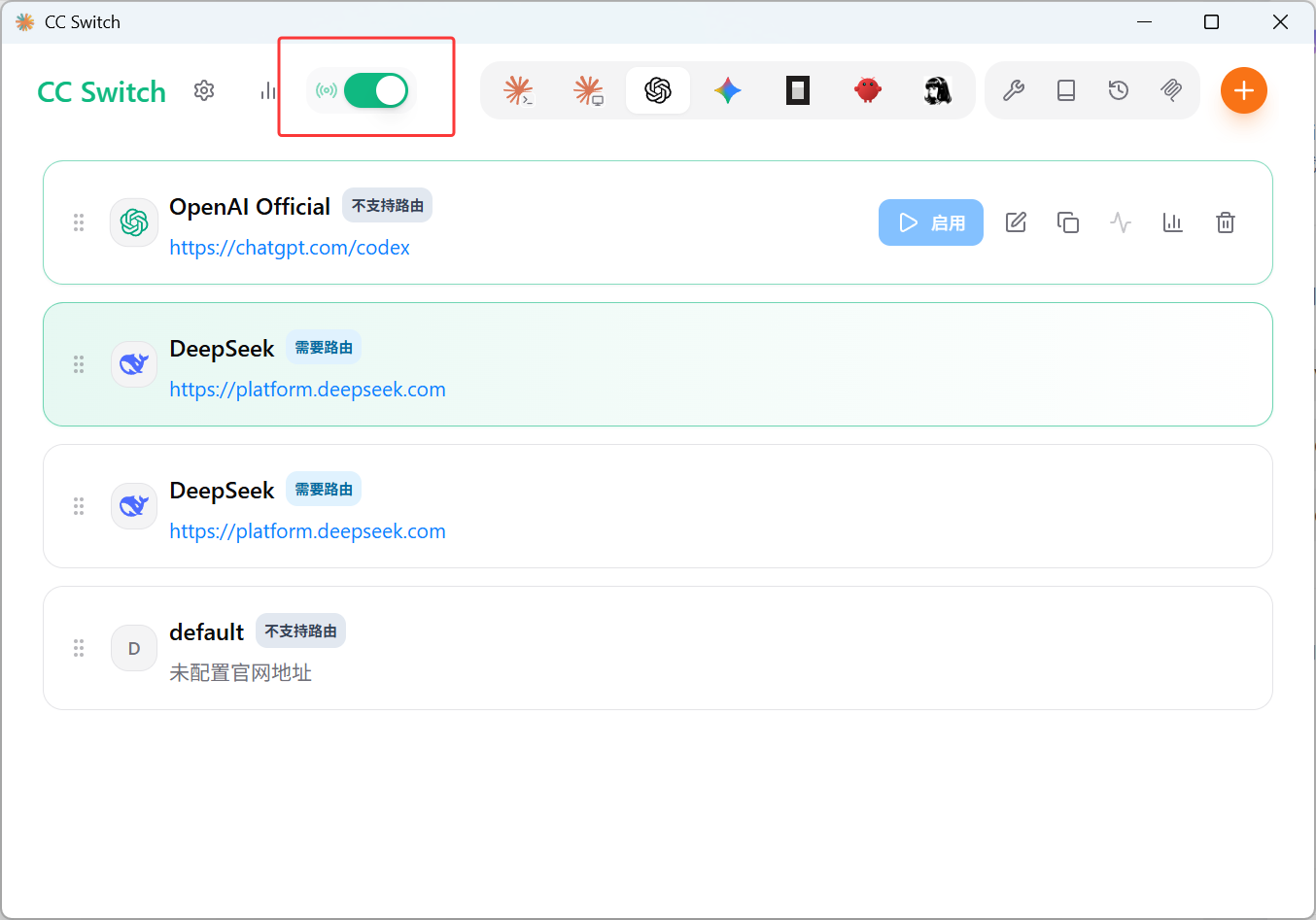Viewport: 1316px width, 920px height.
Task: Click the whale logo on the highlighted DeepSeek card
Action: [134, 364]
